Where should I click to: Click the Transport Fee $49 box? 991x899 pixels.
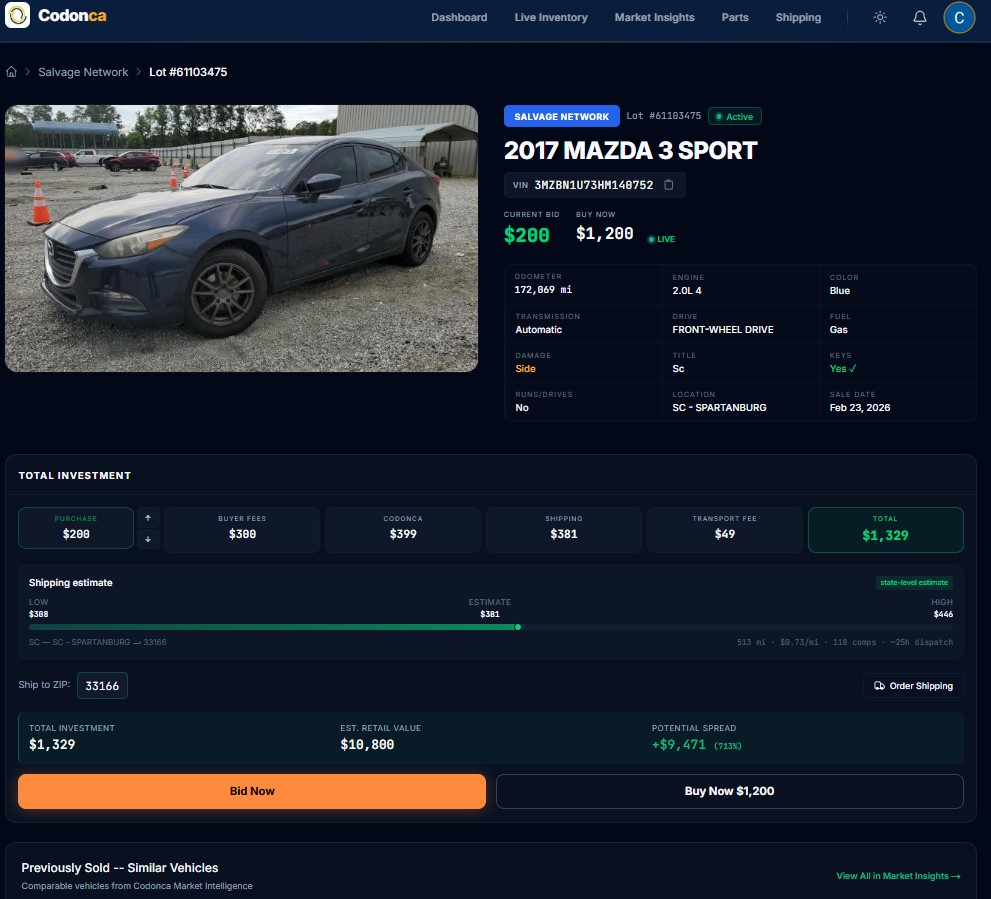(724, 530)
